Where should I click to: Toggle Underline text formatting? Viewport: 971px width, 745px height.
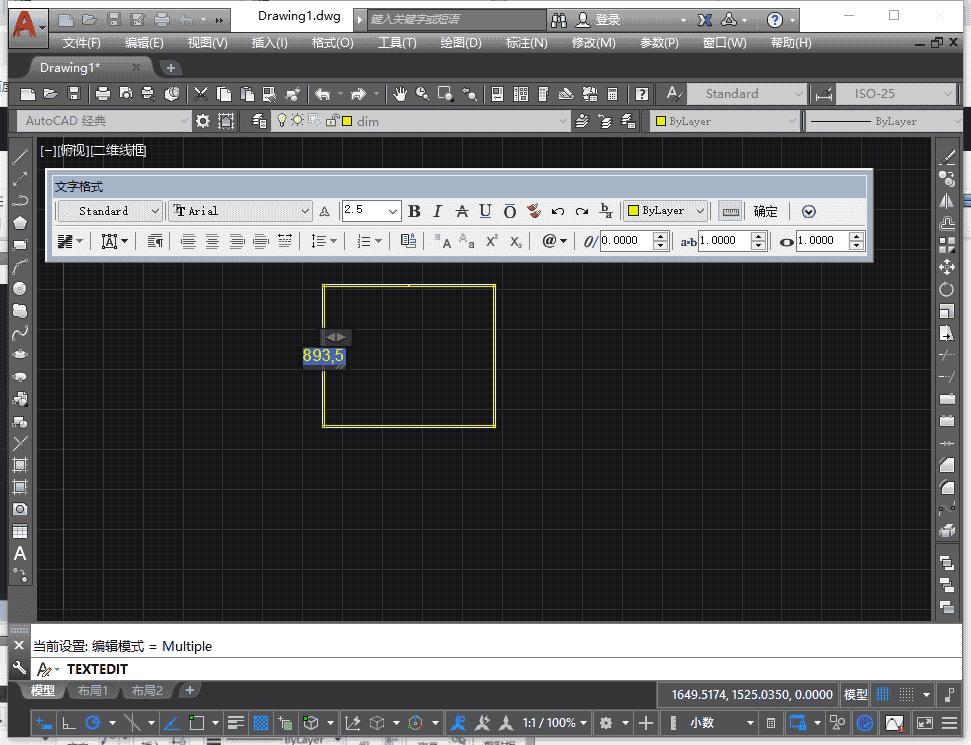point(486,212)
